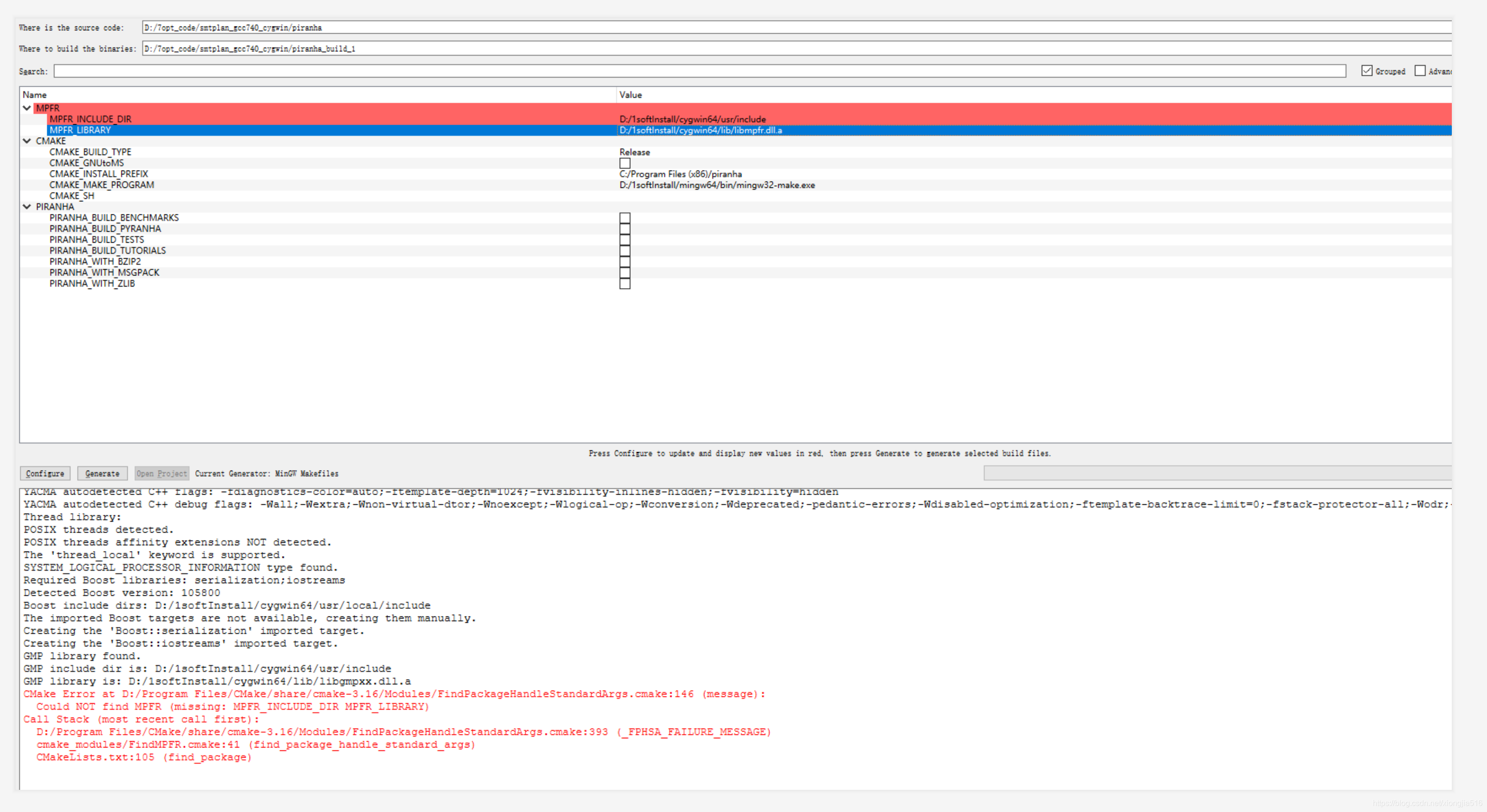
Task: Select the CMAKE_INSTALL_PREFIX entry
Action: pyautogui.click(x=99, y=174)
